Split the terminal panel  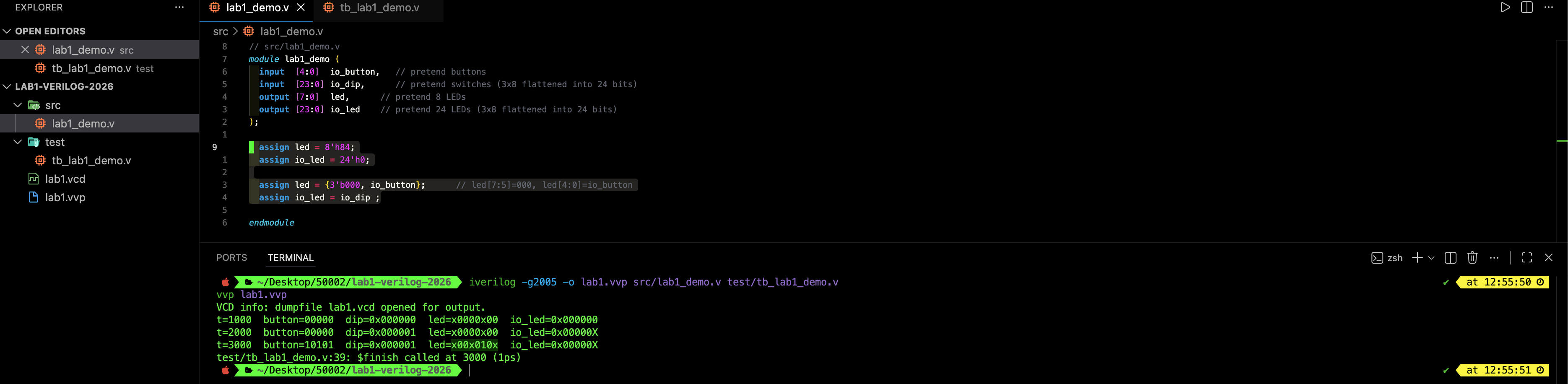pyautogui.click(x=1450, y=257)
